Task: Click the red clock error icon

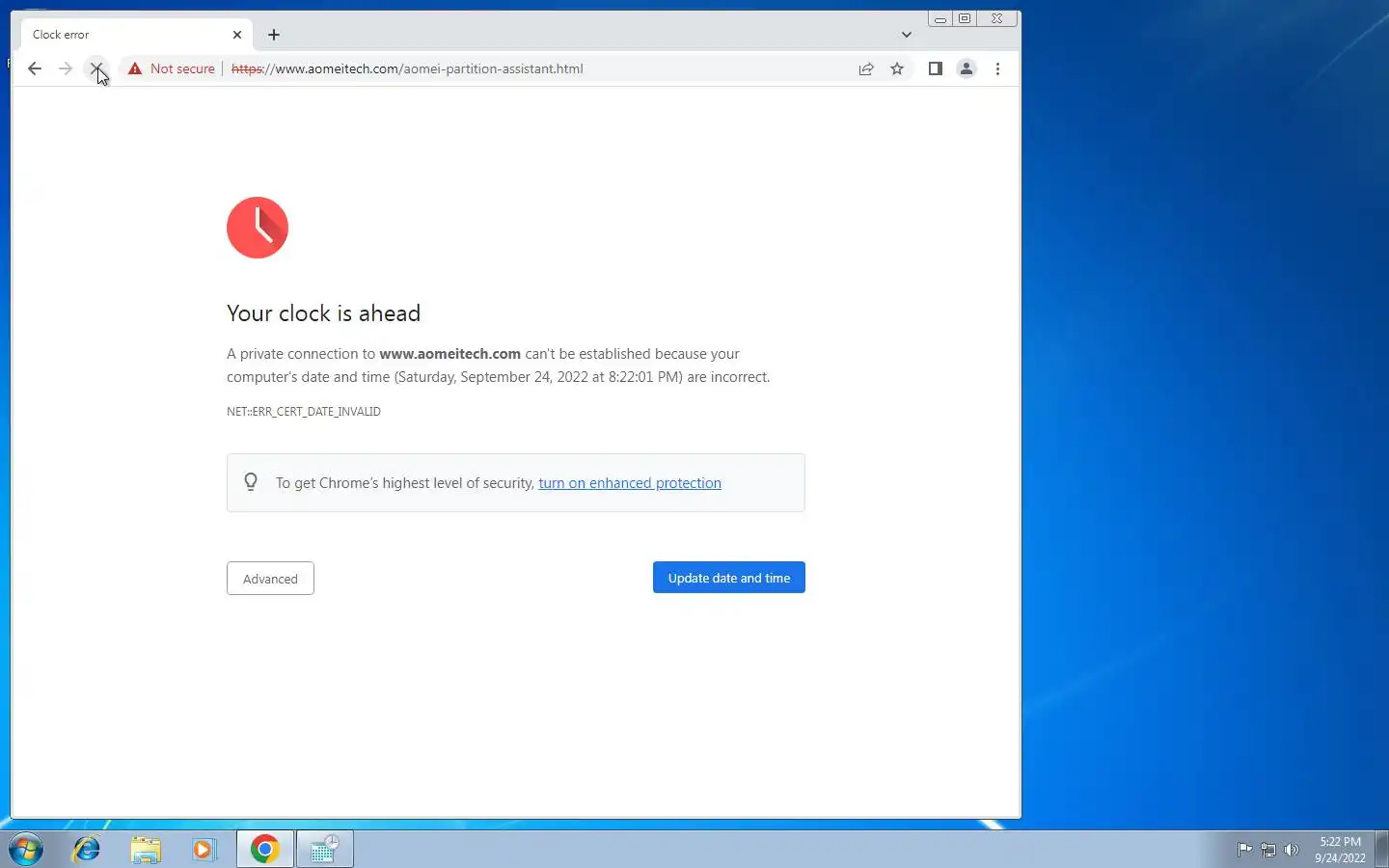Action: 258,228
